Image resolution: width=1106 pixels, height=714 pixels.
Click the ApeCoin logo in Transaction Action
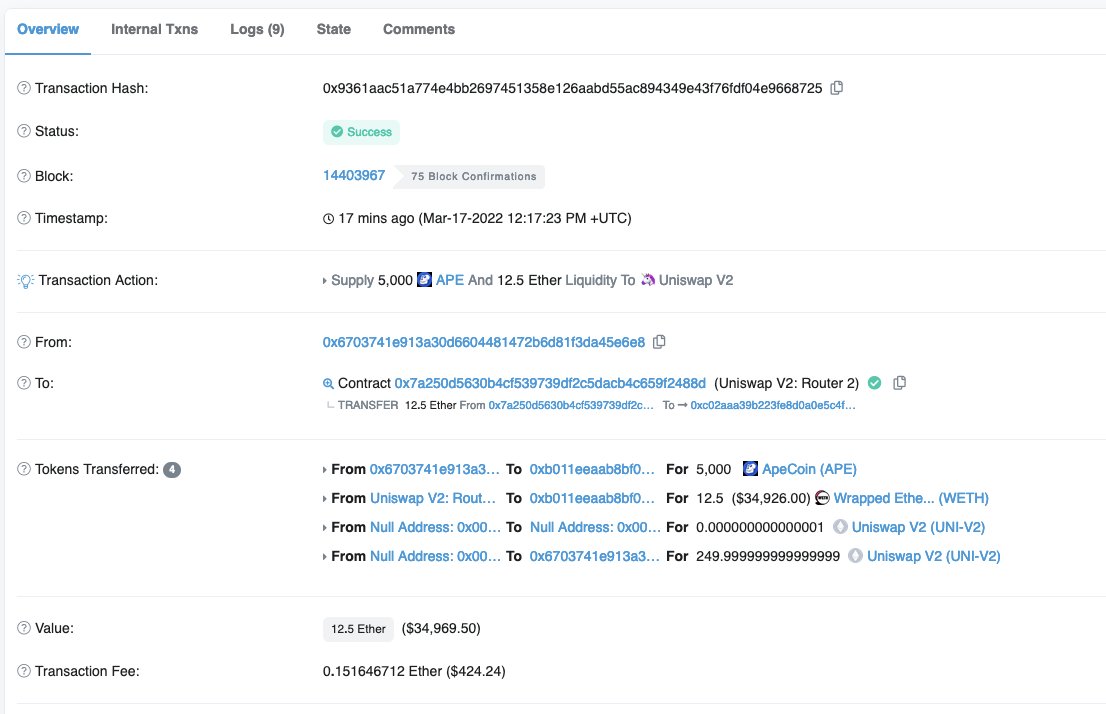(425, 280)
